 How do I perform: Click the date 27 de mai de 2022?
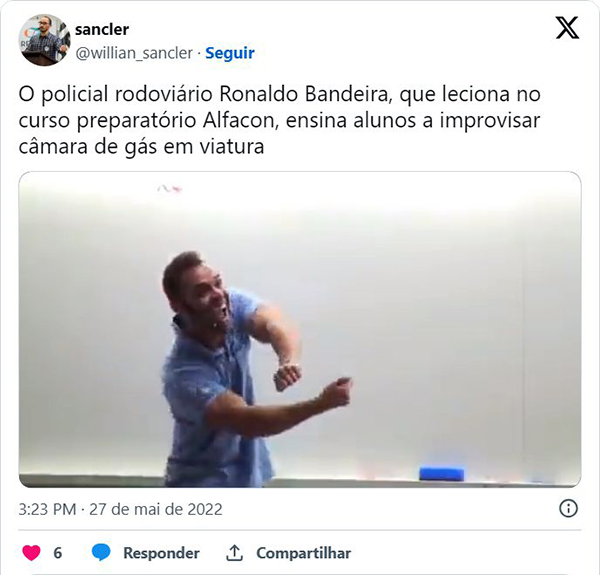point(156,509)
